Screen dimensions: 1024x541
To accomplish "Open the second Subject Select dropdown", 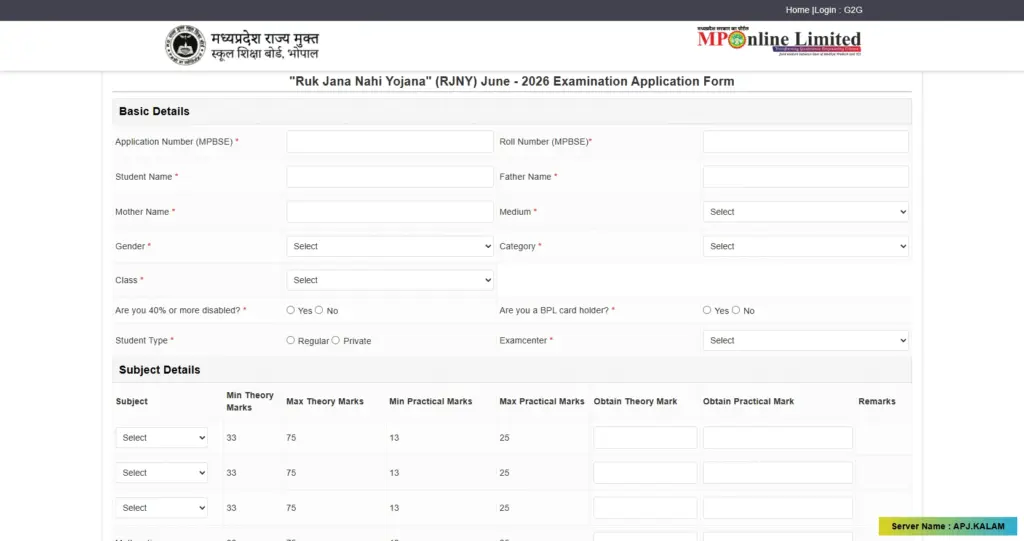I will pos(161,472).
